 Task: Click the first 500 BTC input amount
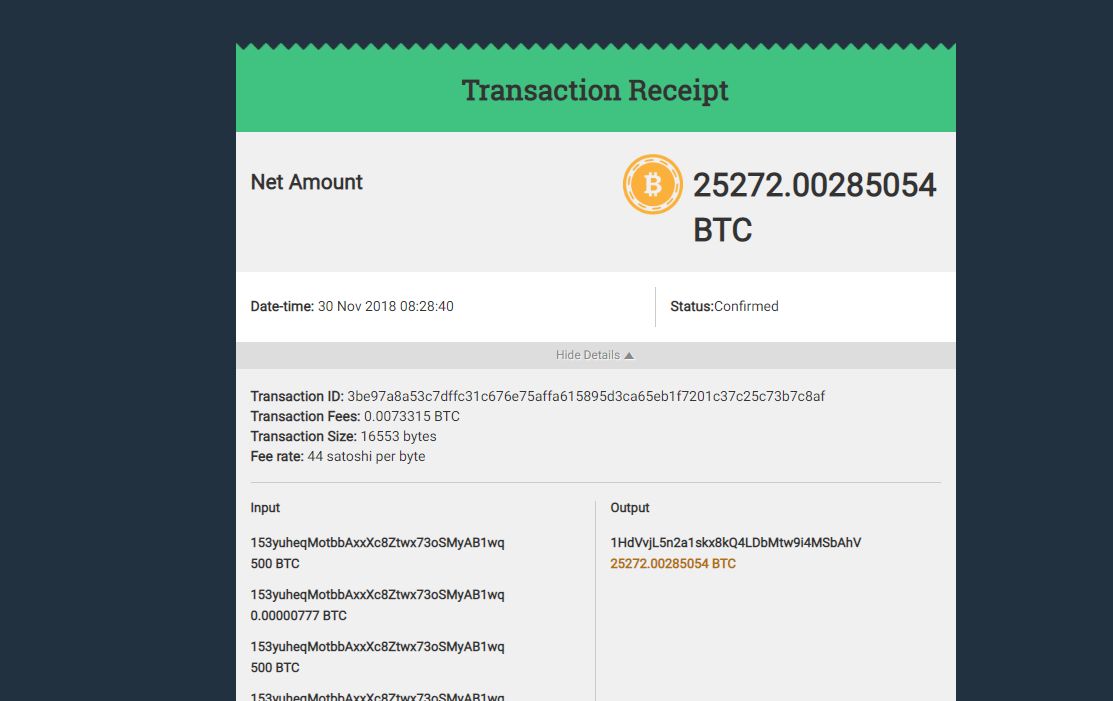tap(275, 563)
